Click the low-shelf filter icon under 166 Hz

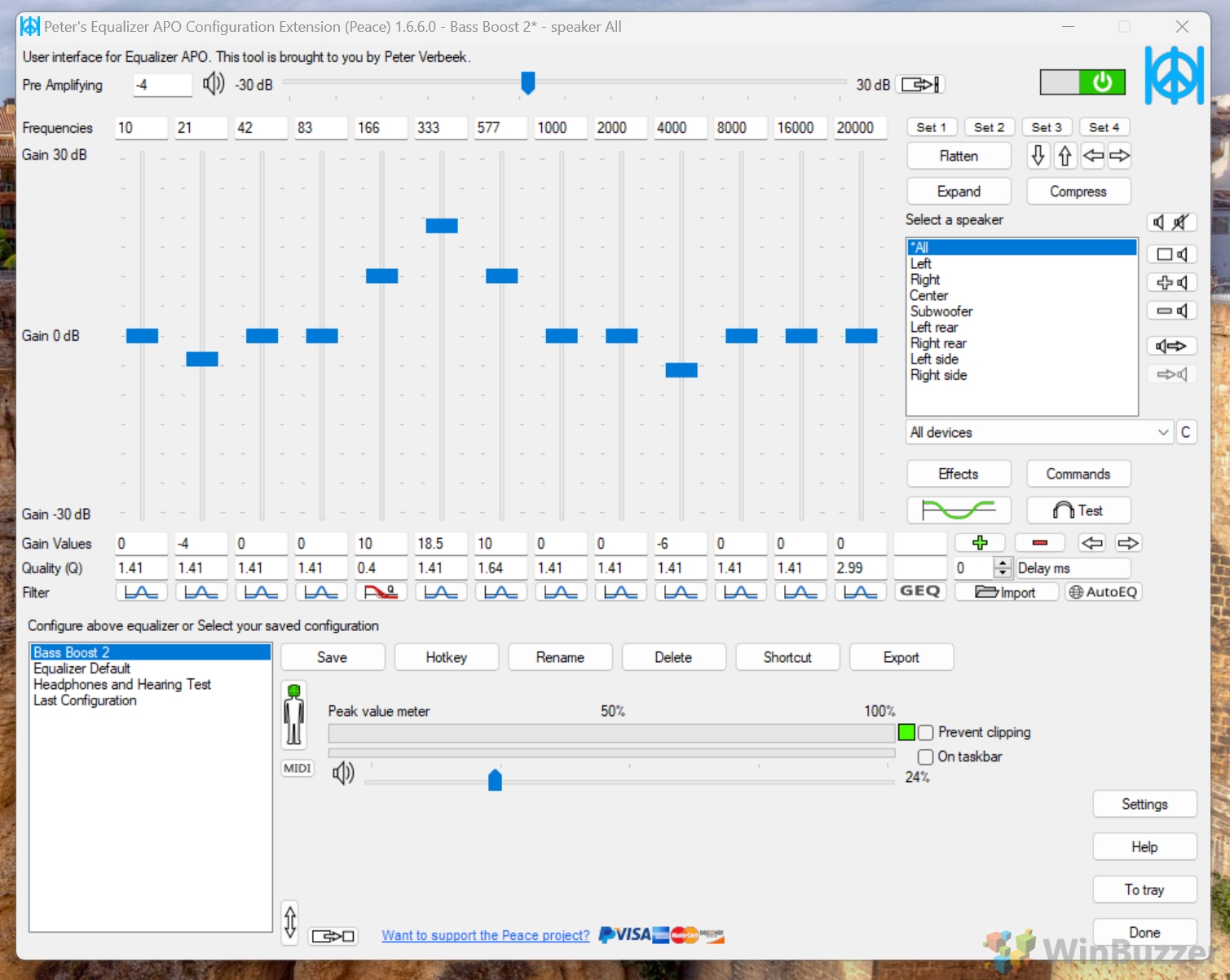coord(381,593)
